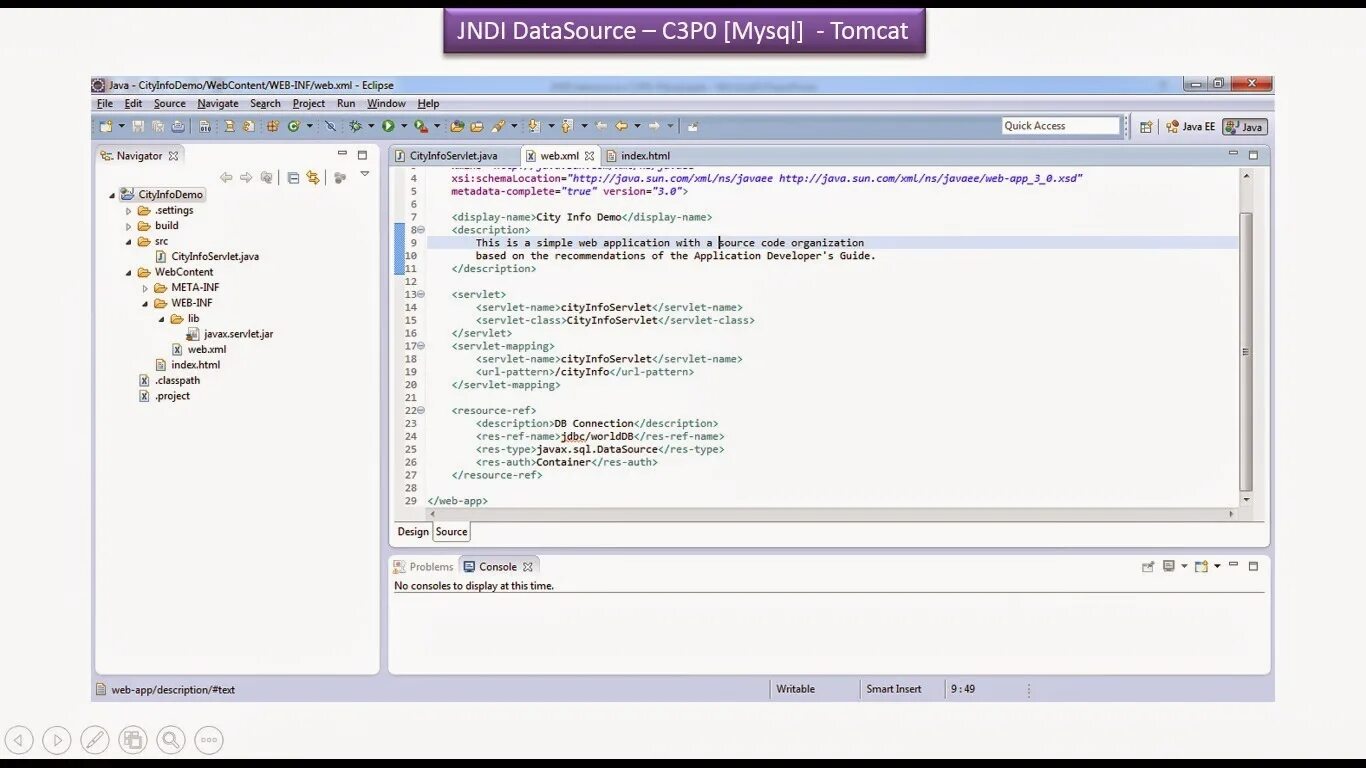
Task: Toggle the Skip All Breakpoints icon
Action: (x=330, y=126)
